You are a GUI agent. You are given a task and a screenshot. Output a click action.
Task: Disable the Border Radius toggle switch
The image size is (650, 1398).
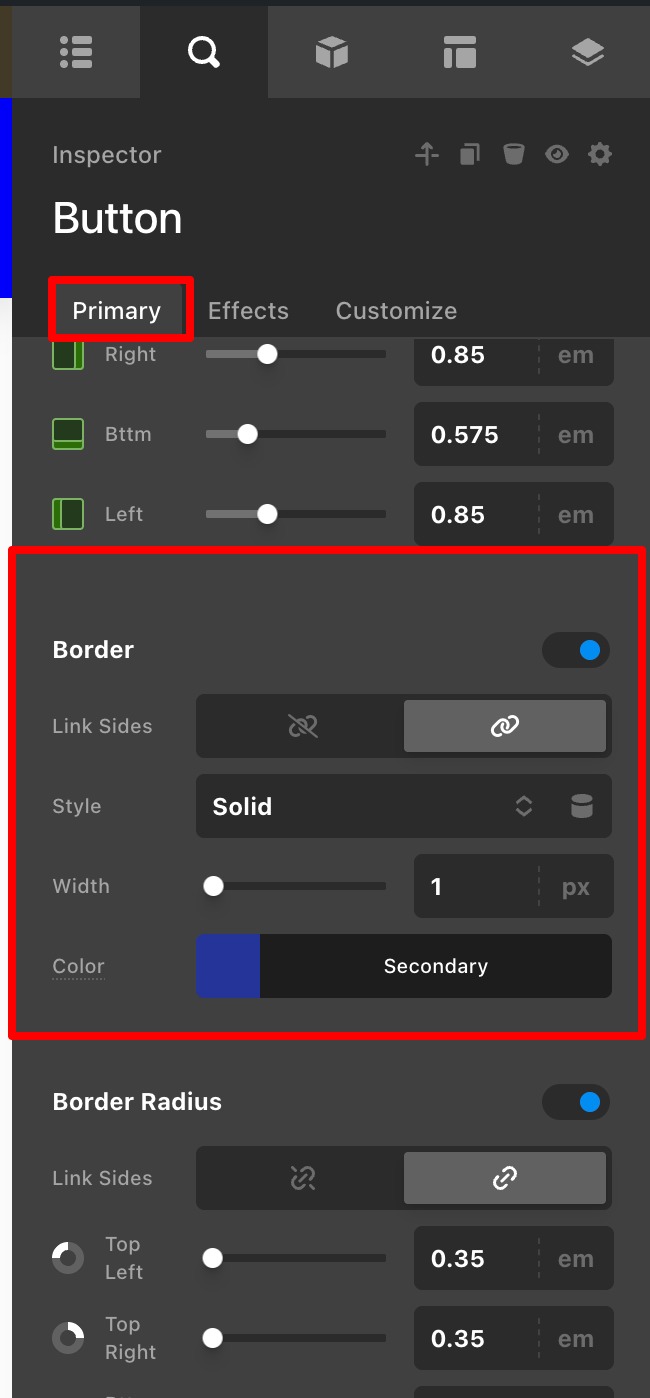click(x=576, y=1102)
